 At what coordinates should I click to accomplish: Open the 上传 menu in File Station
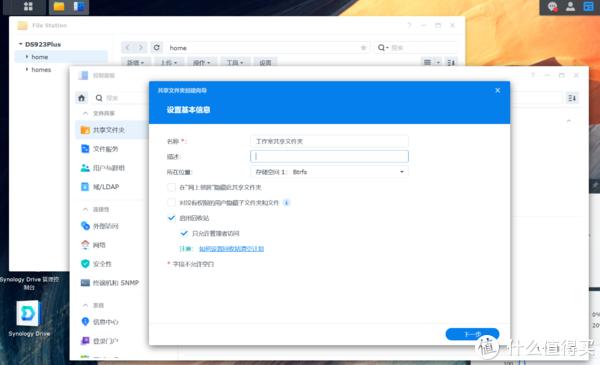pyautogui.click(x=168, y=62)
